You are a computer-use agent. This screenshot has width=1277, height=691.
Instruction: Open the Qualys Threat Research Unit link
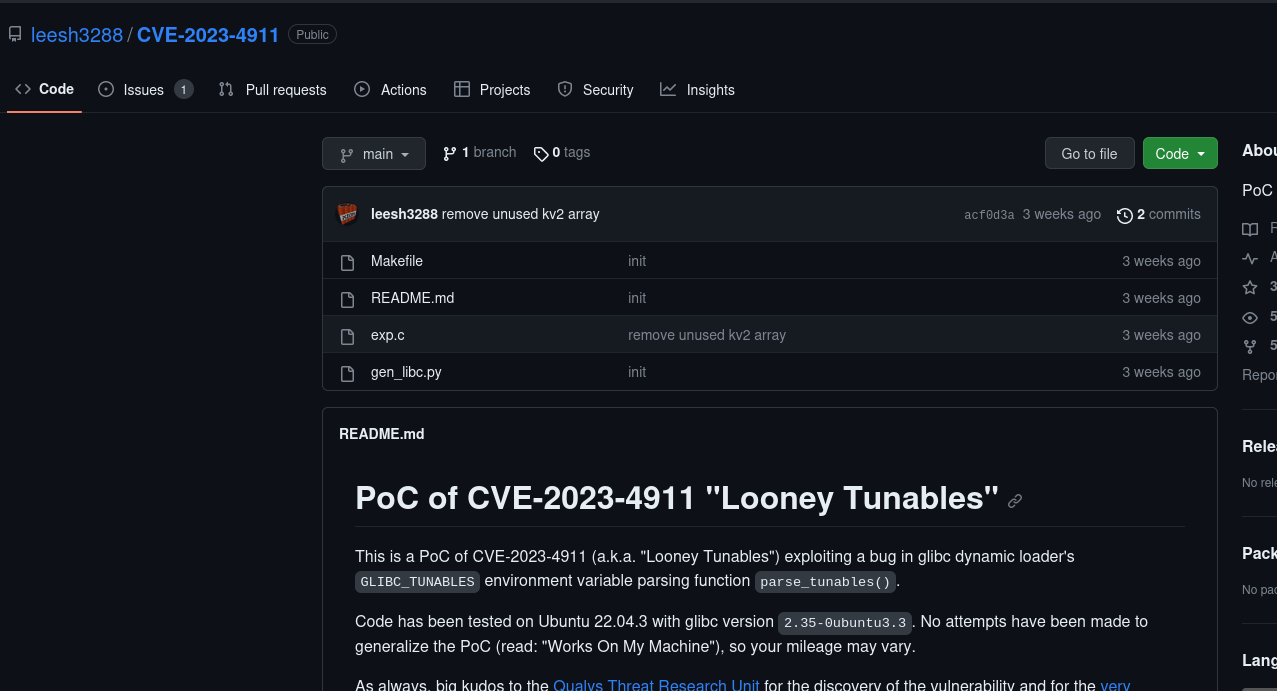pos(656,686)
